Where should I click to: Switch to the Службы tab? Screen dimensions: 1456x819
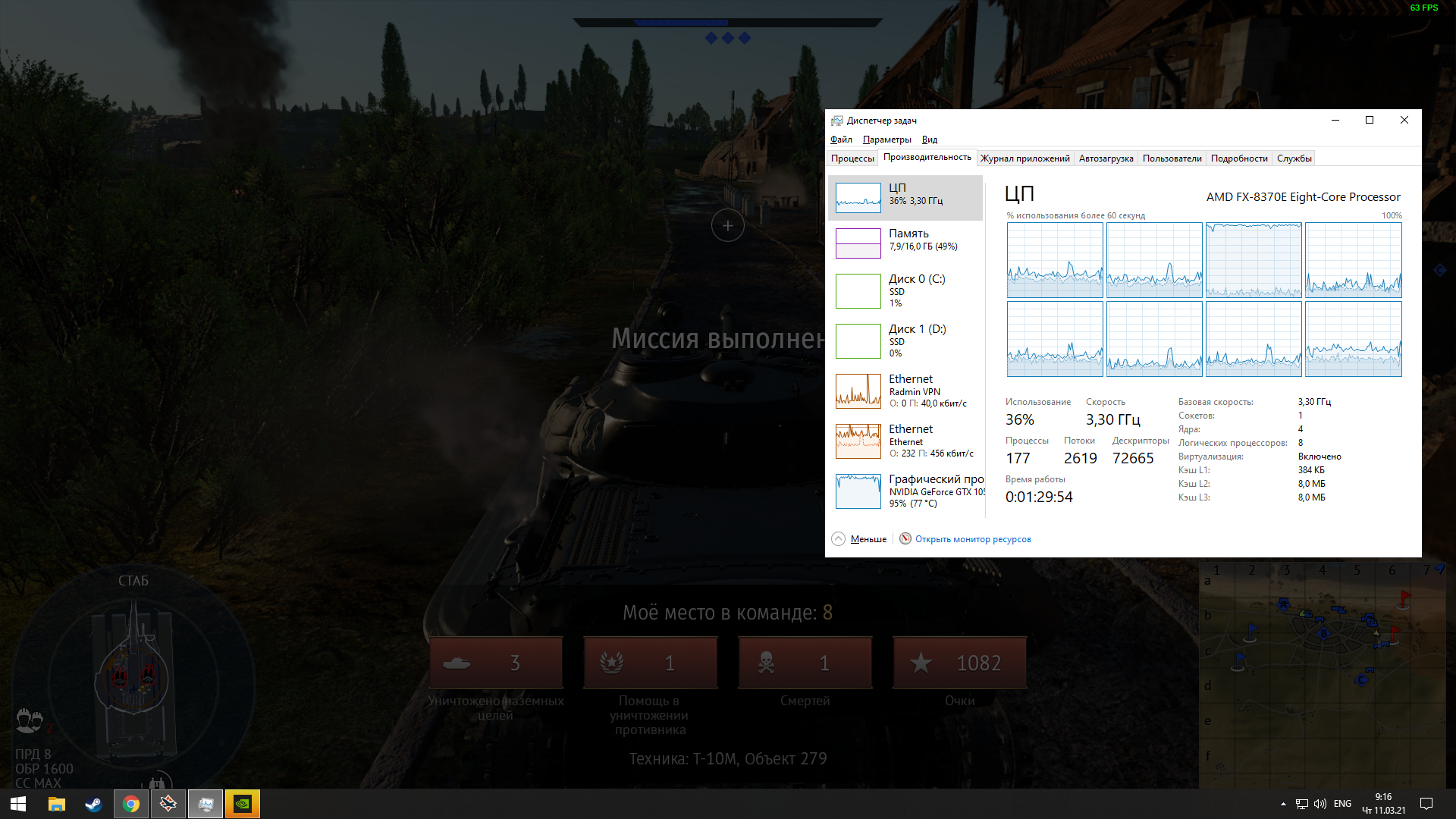pos(1294,158)
